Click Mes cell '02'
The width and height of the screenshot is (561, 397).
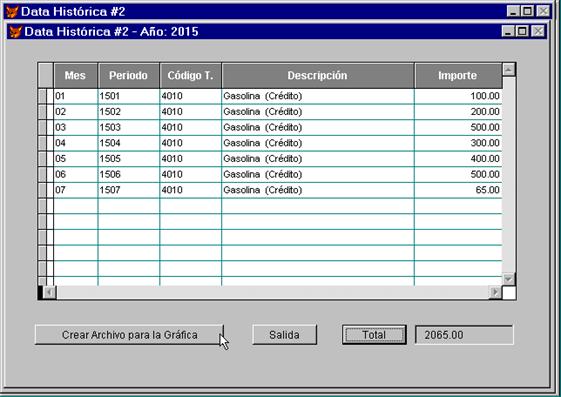click(75, 112)
